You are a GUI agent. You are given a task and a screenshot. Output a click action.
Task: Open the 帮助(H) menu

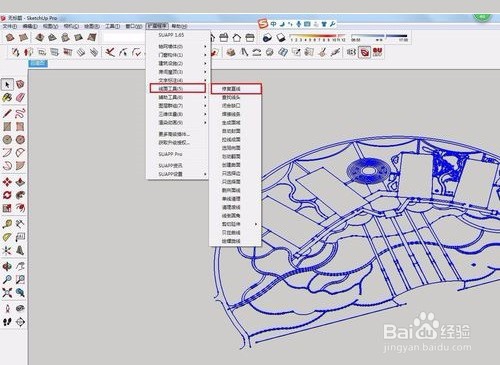pos(179,26)
